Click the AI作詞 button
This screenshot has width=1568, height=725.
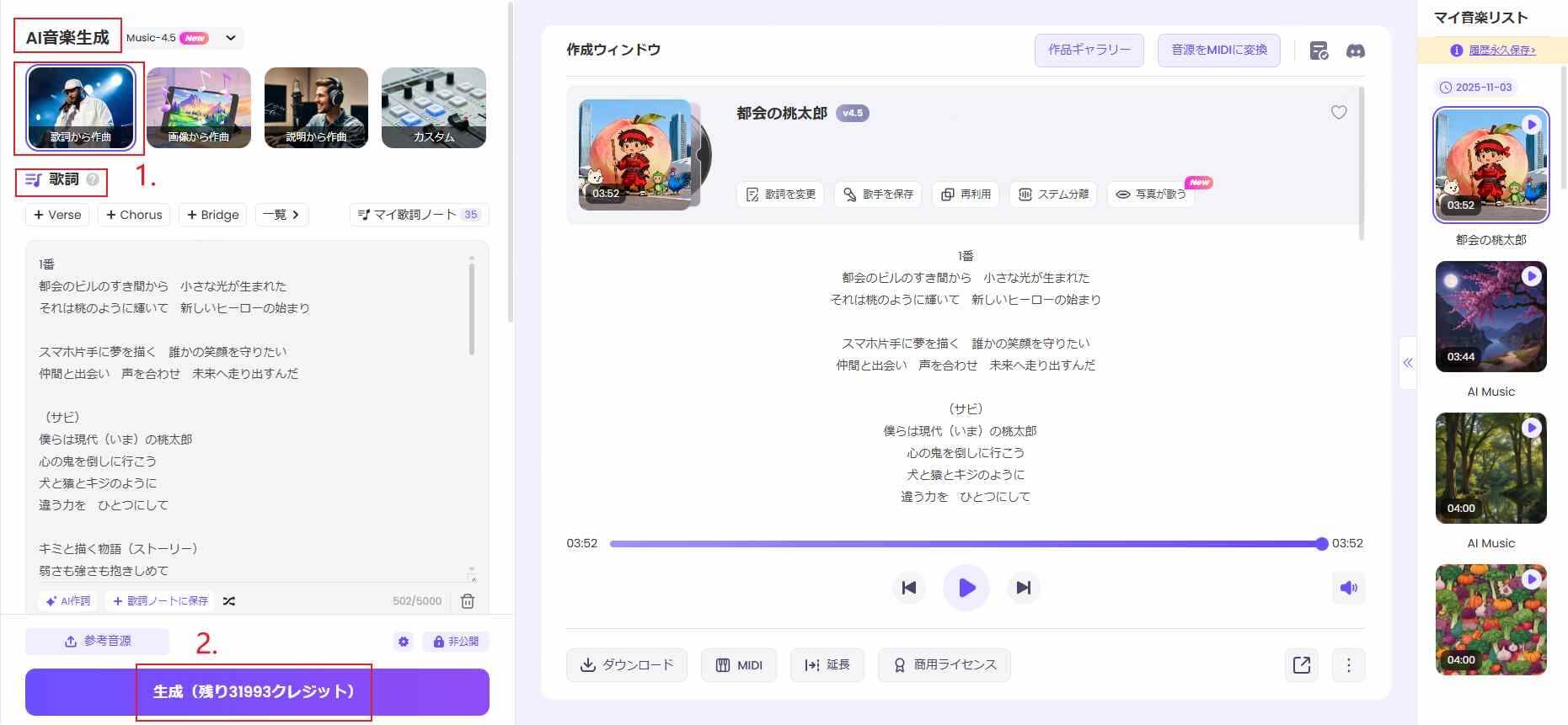click(x=67, y=601)
